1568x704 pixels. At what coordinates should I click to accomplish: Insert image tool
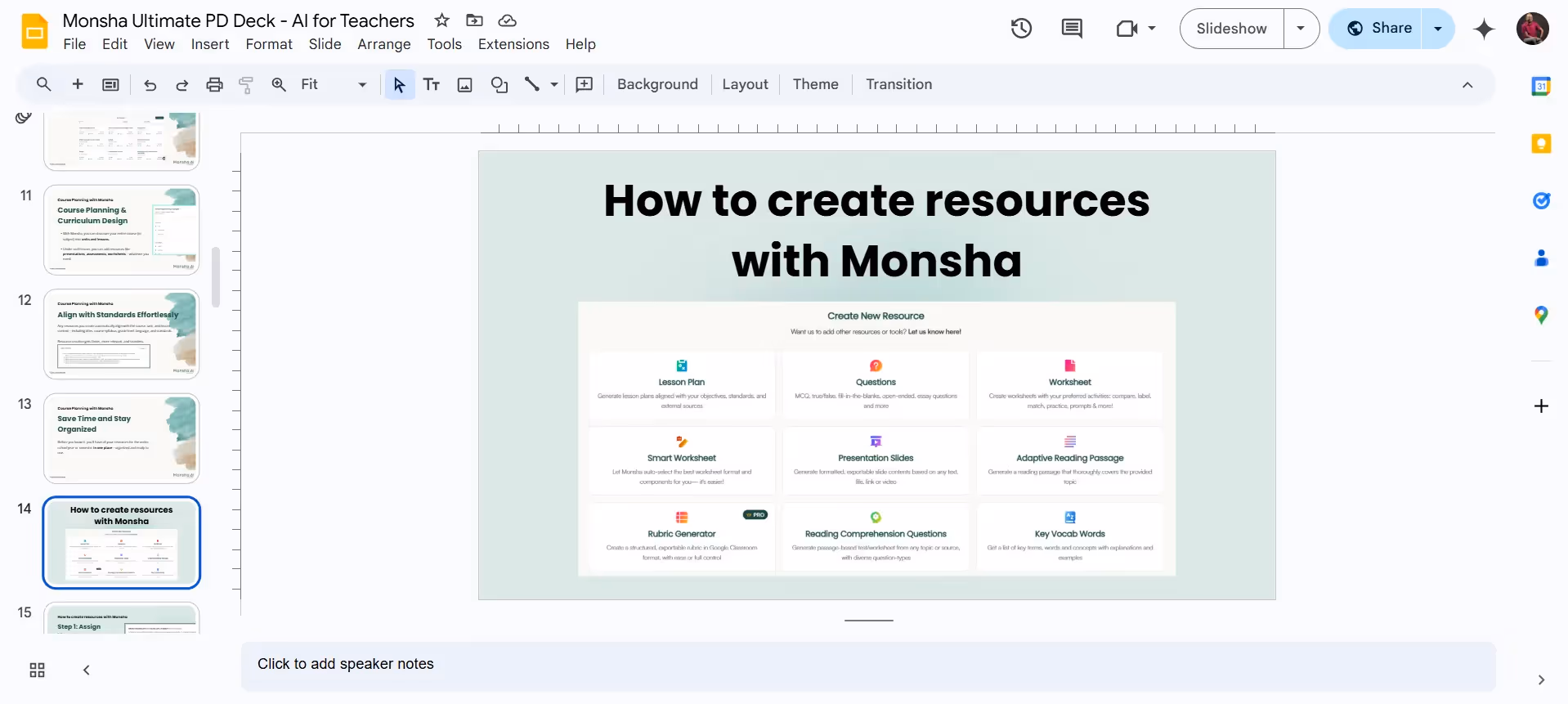click(464, 84)
